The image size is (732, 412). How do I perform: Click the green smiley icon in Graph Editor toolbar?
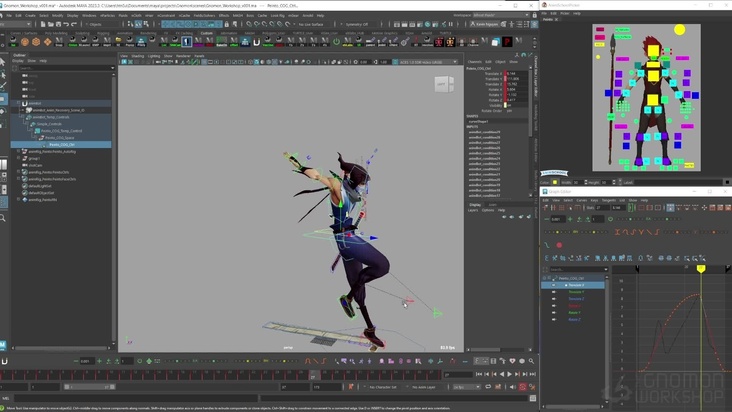coord(610,219)
